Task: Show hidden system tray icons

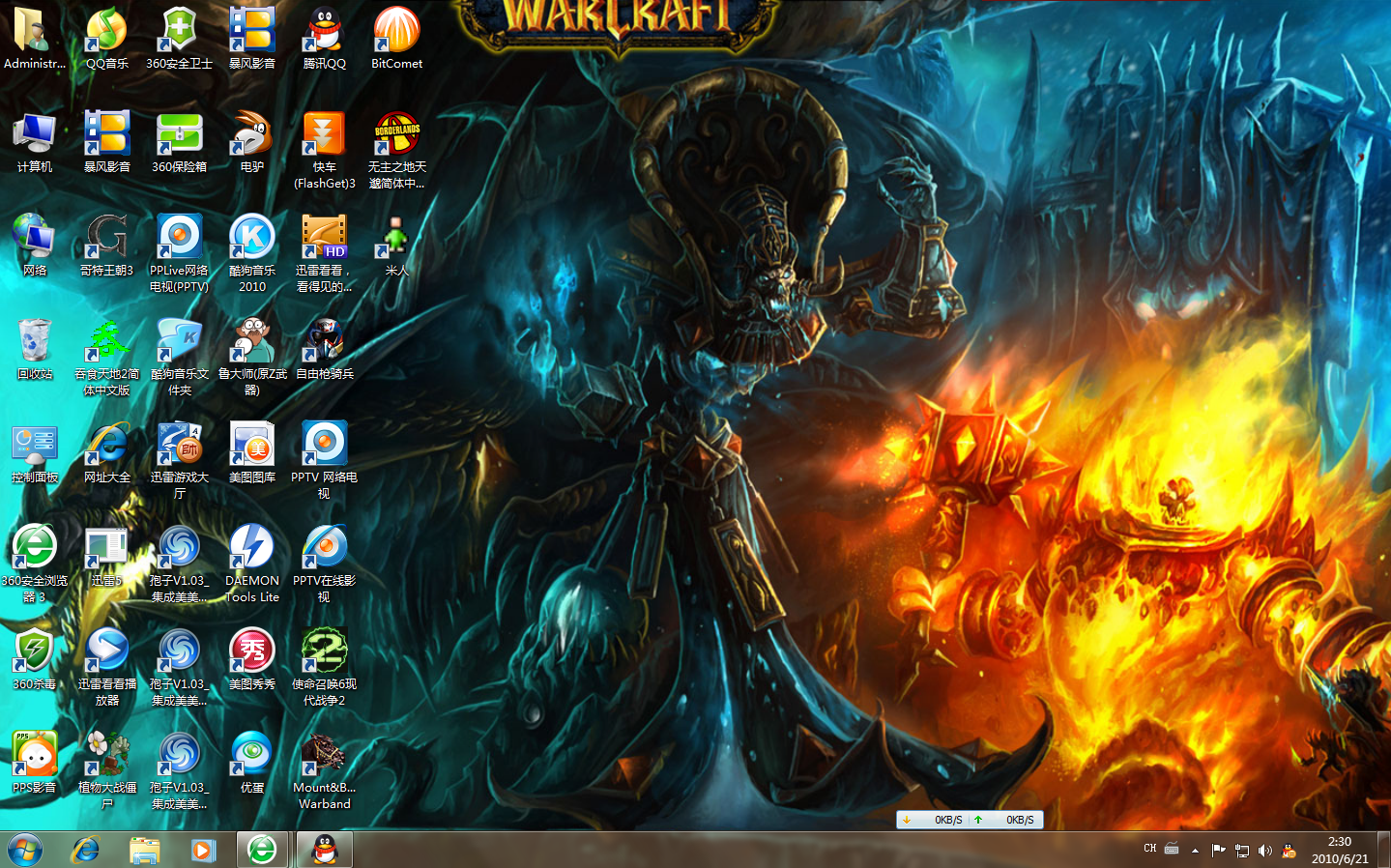Action: (1195, 850)
